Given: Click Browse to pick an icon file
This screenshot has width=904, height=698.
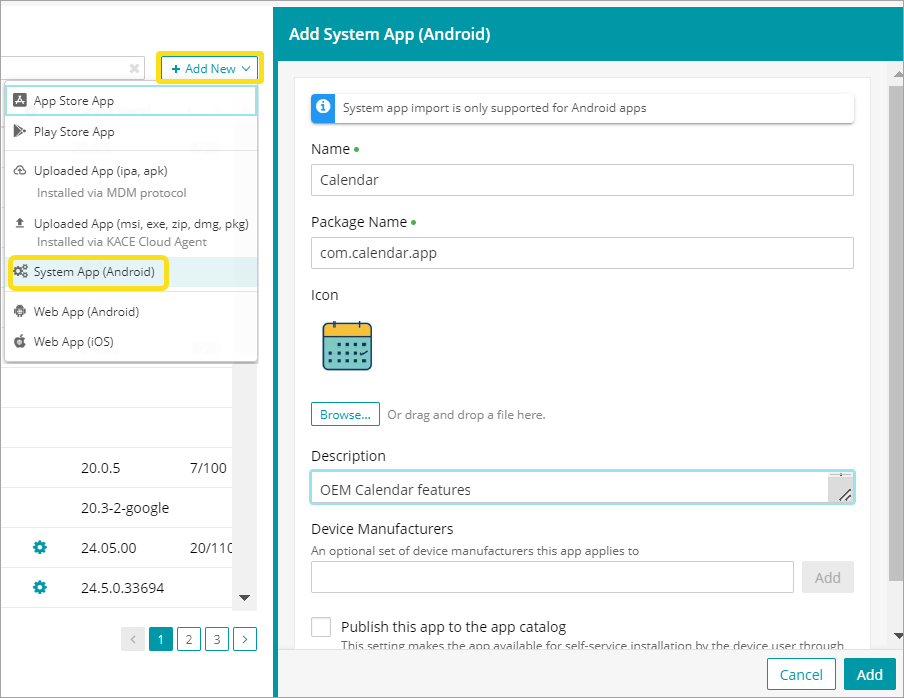Looking at the screenshot, I should click(345, 414).
